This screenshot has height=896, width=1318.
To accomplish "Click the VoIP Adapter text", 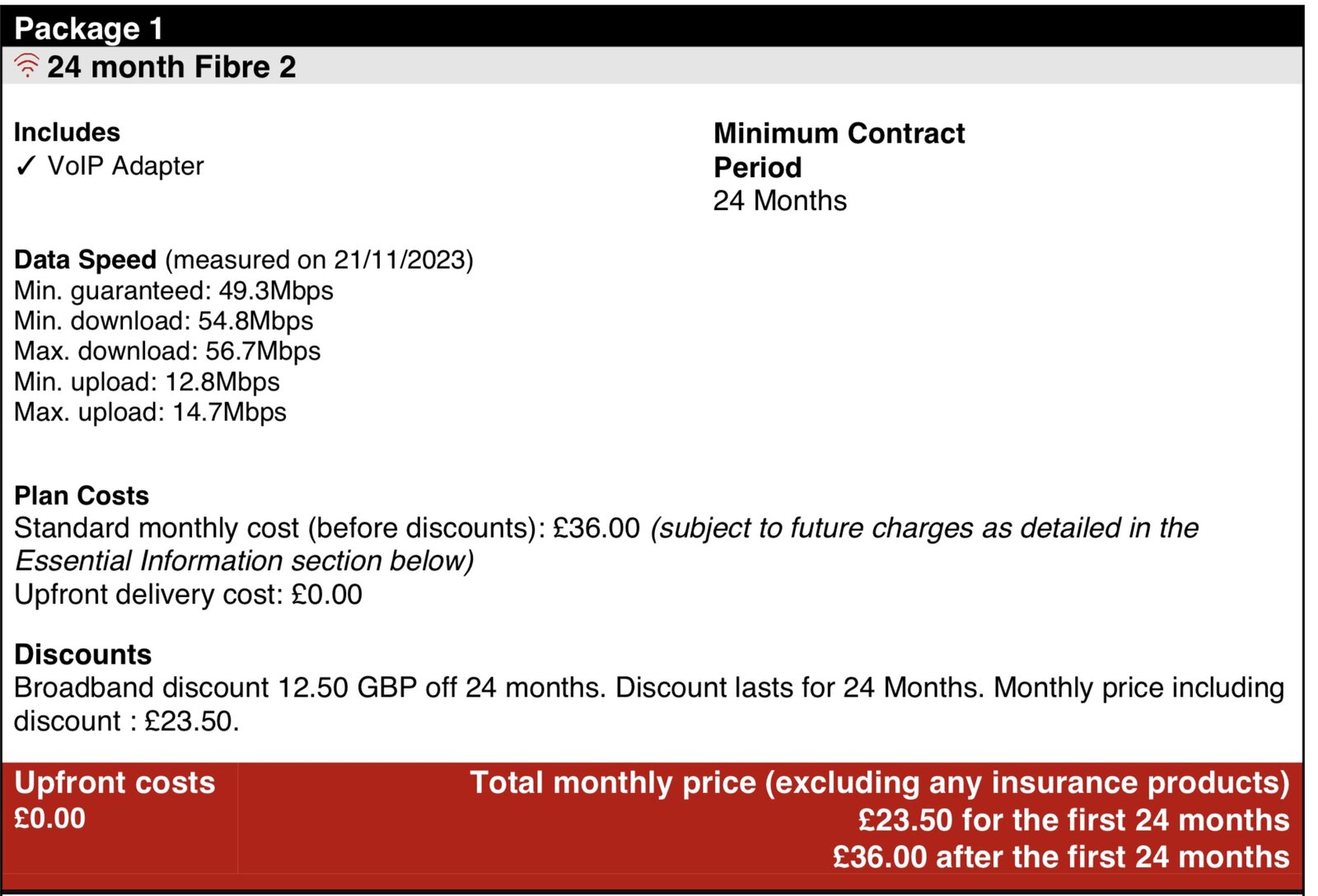I will 125,166.
